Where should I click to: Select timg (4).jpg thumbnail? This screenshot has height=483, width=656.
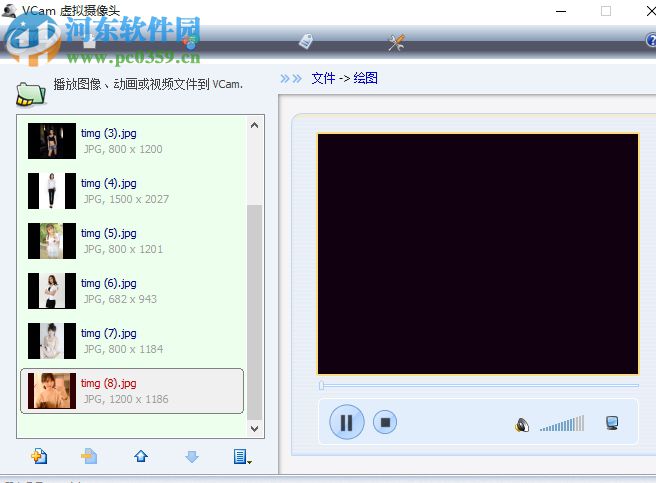tap(52, 191)
